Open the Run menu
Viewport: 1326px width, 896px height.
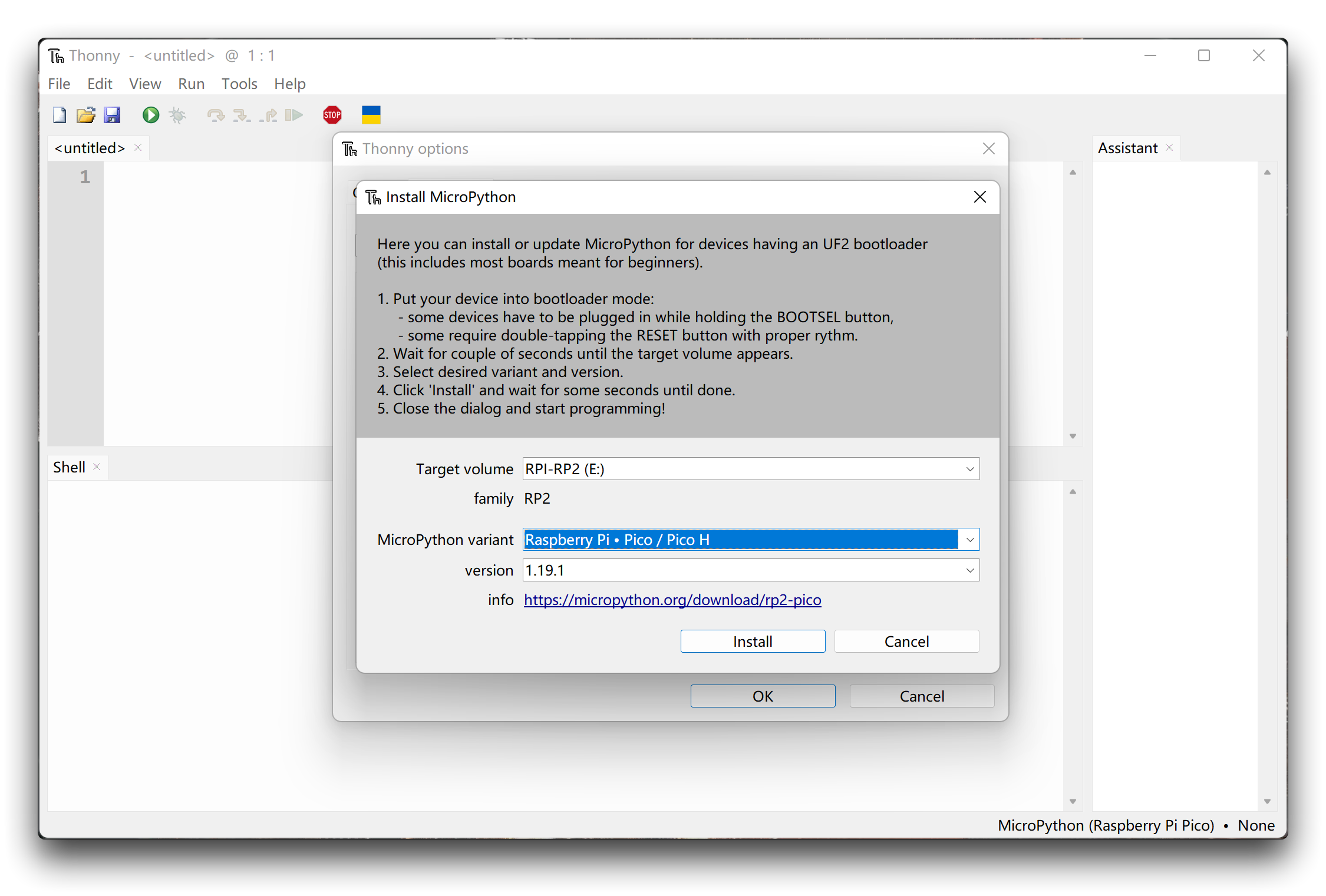click(191, 84)
